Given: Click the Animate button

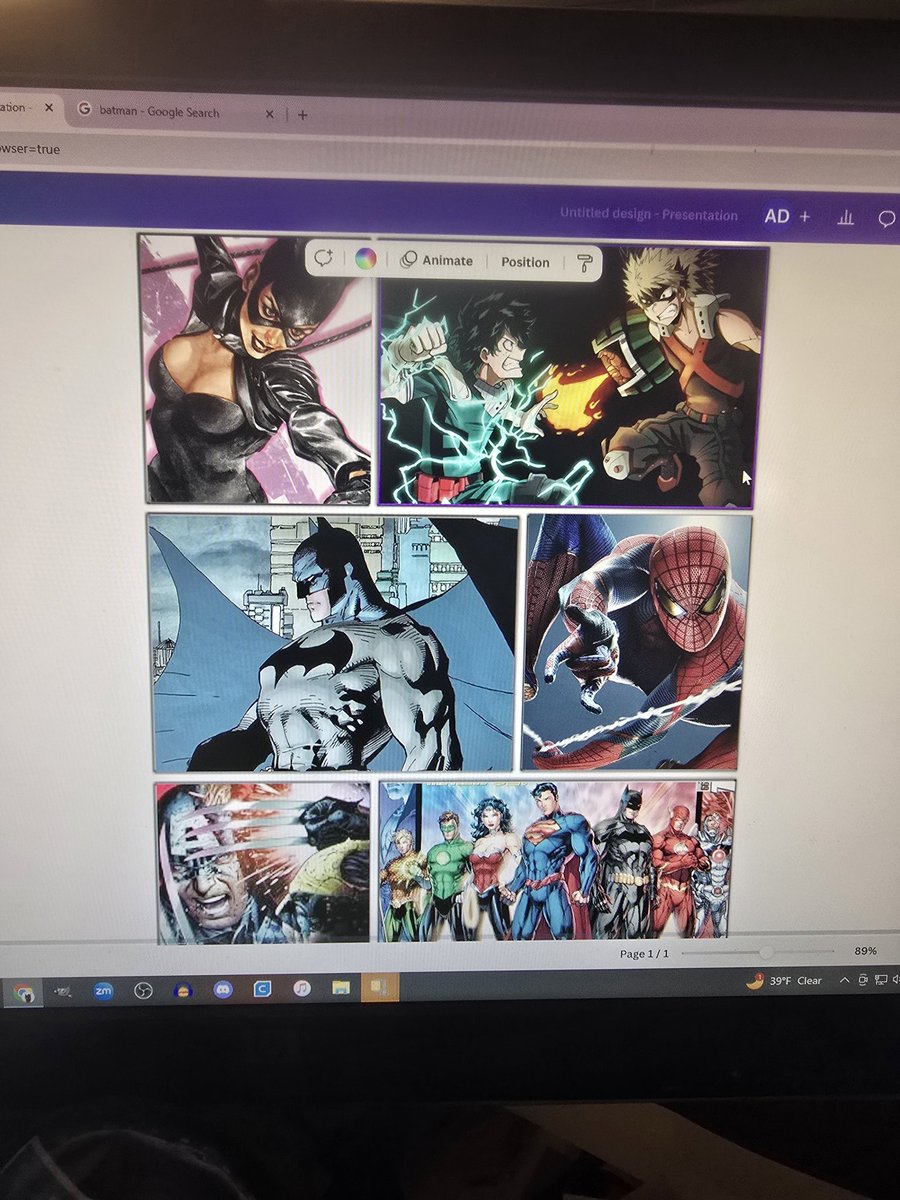Looking at the screenshot, I should (436, 260).
